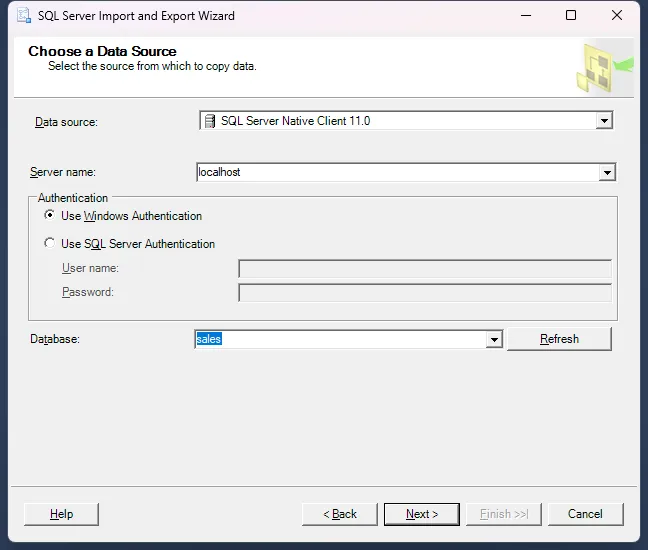648x550 pixels.
Task: Select Use Windows Authentication option
Action: (x=50, y=216)
